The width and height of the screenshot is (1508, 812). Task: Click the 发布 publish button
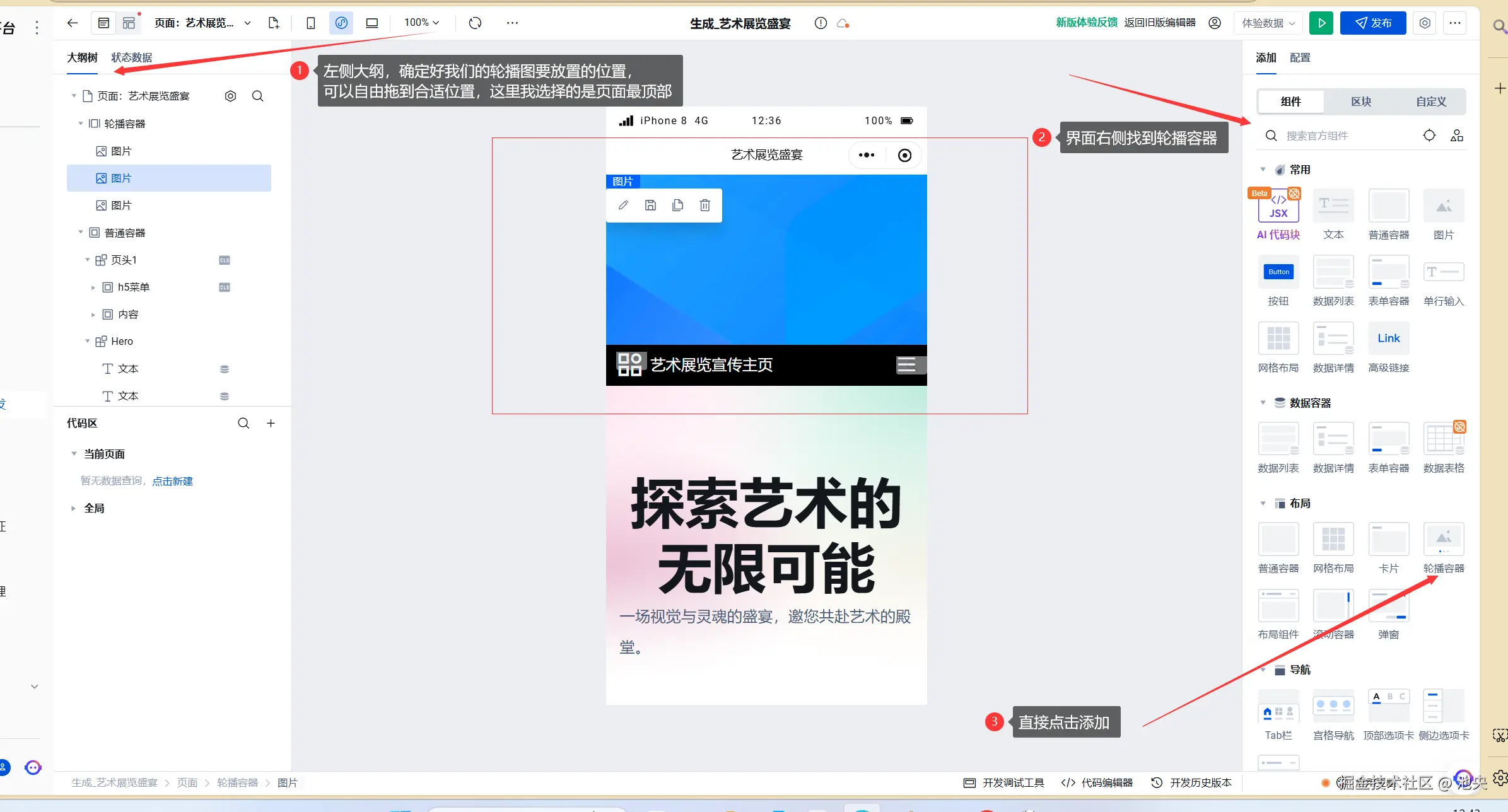(x=1373, y=23)
